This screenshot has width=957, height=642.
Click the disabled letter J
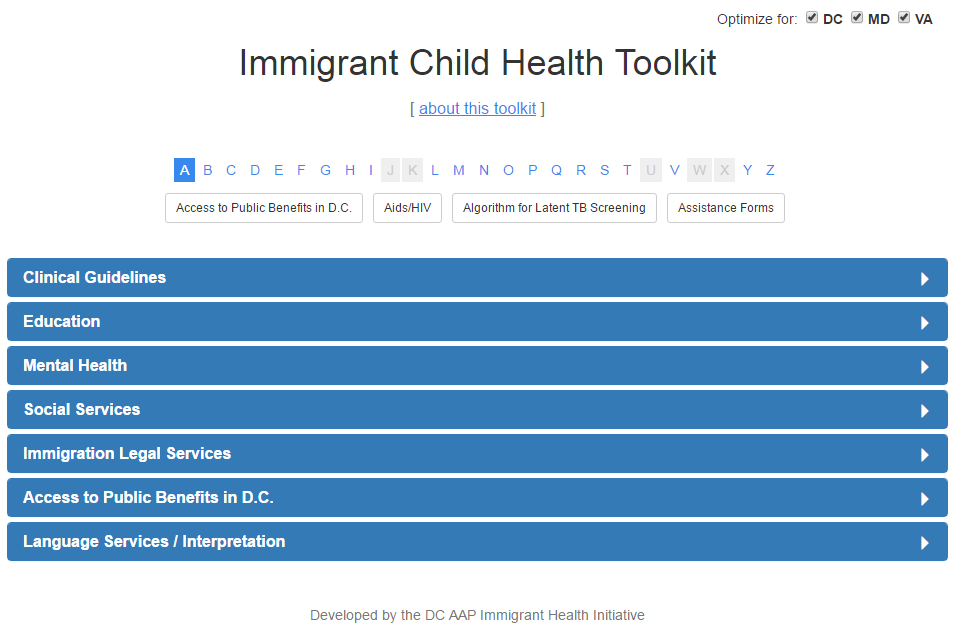[391, 170]
